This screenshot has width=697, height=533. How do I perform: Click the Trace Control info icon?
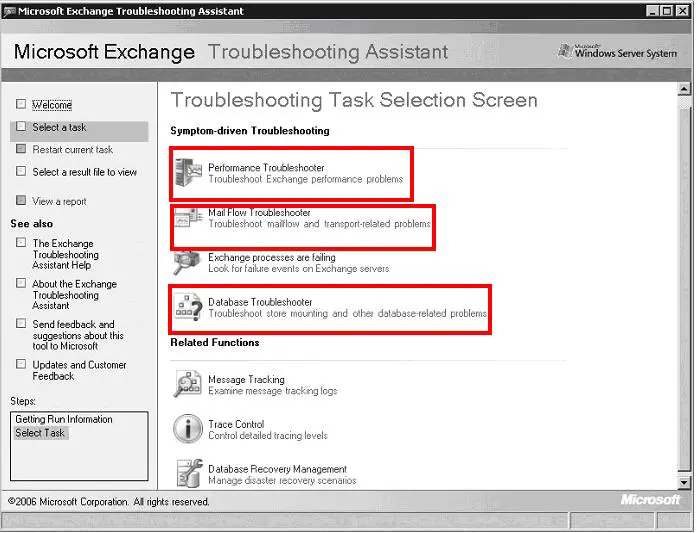pos(188,429)
